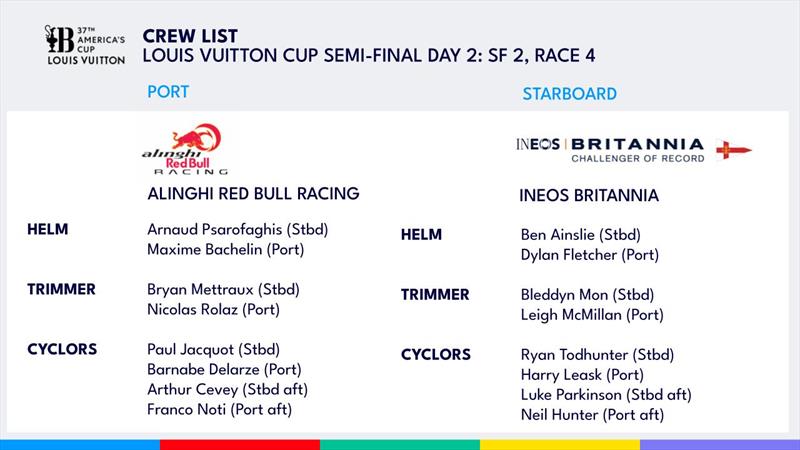Click helm Arnaud Psarofaghis (Stbd)
800x450 pixels.
[237, 230]
